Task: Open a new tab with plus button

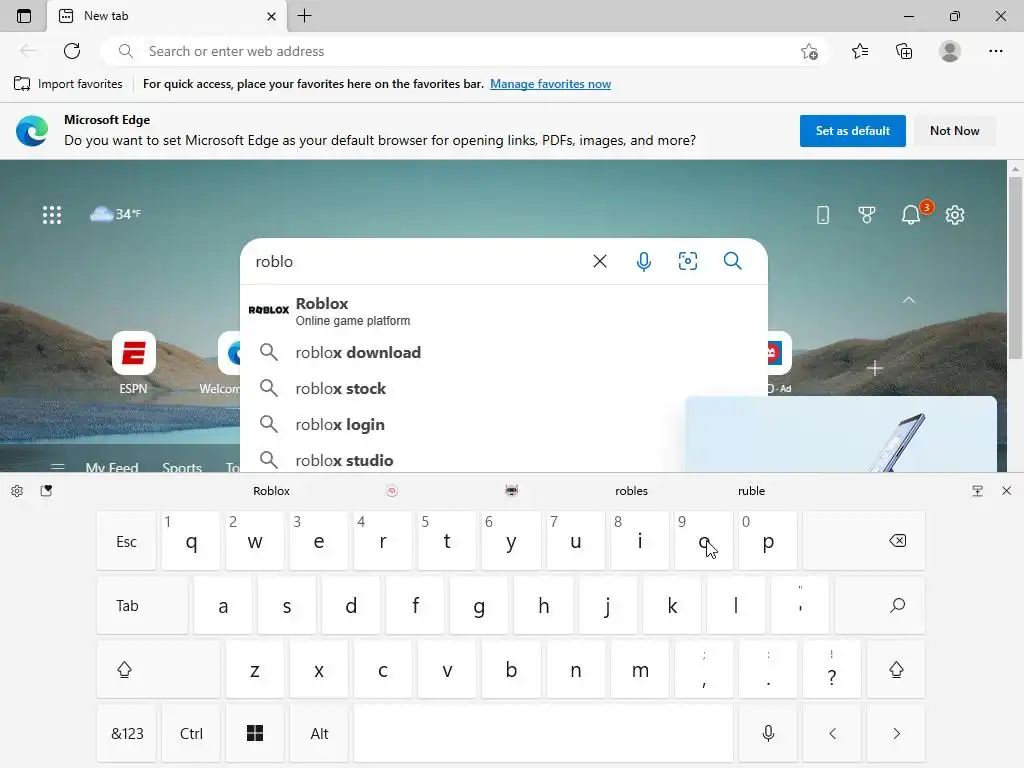Action: point(304,16)
